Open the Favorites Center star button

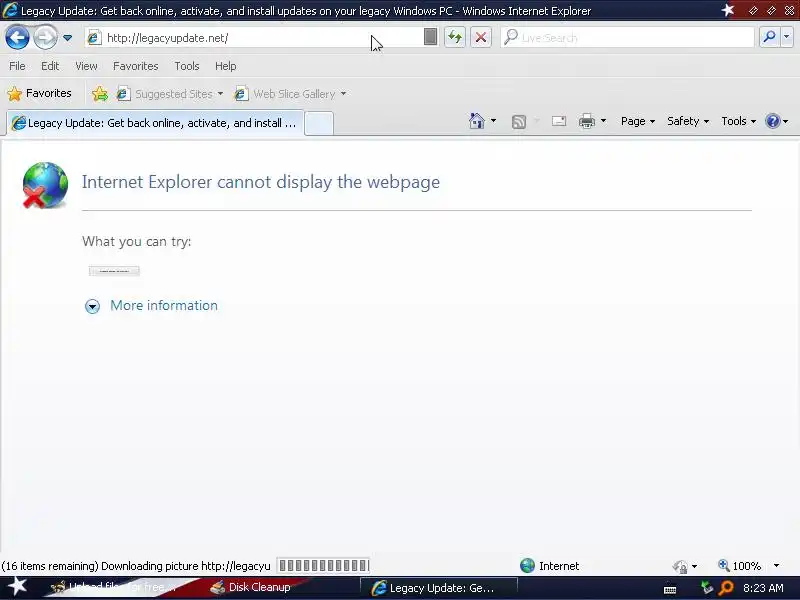coord(39,93)
